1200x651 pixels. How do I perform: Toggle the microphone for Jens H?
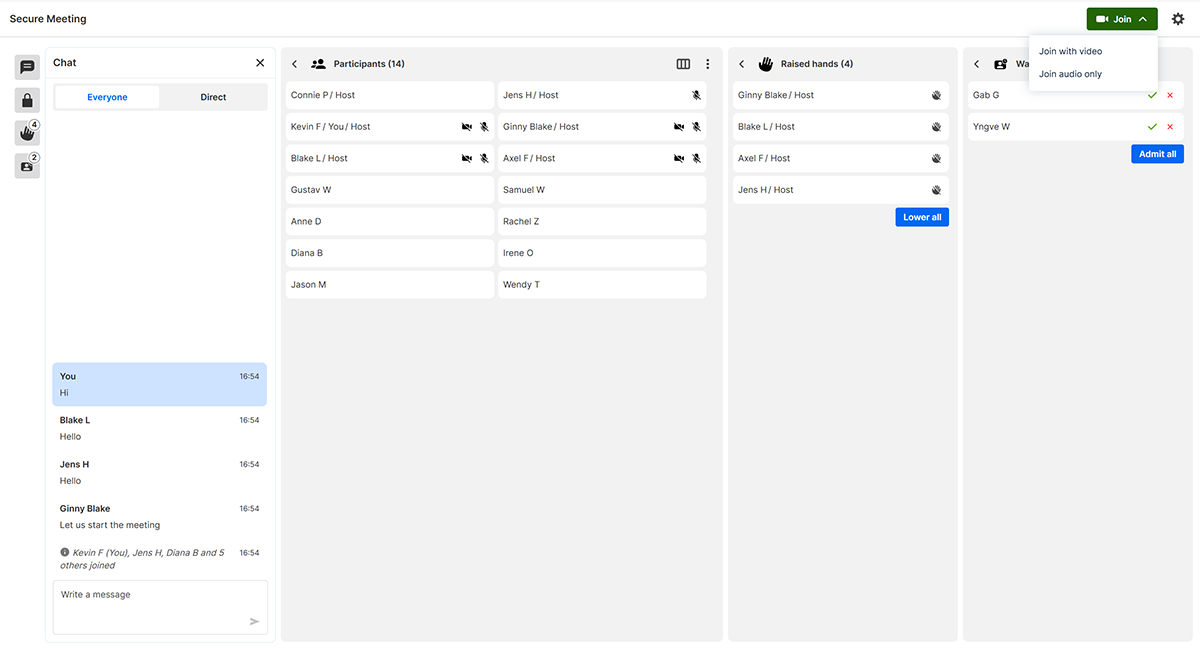[696, 95]
